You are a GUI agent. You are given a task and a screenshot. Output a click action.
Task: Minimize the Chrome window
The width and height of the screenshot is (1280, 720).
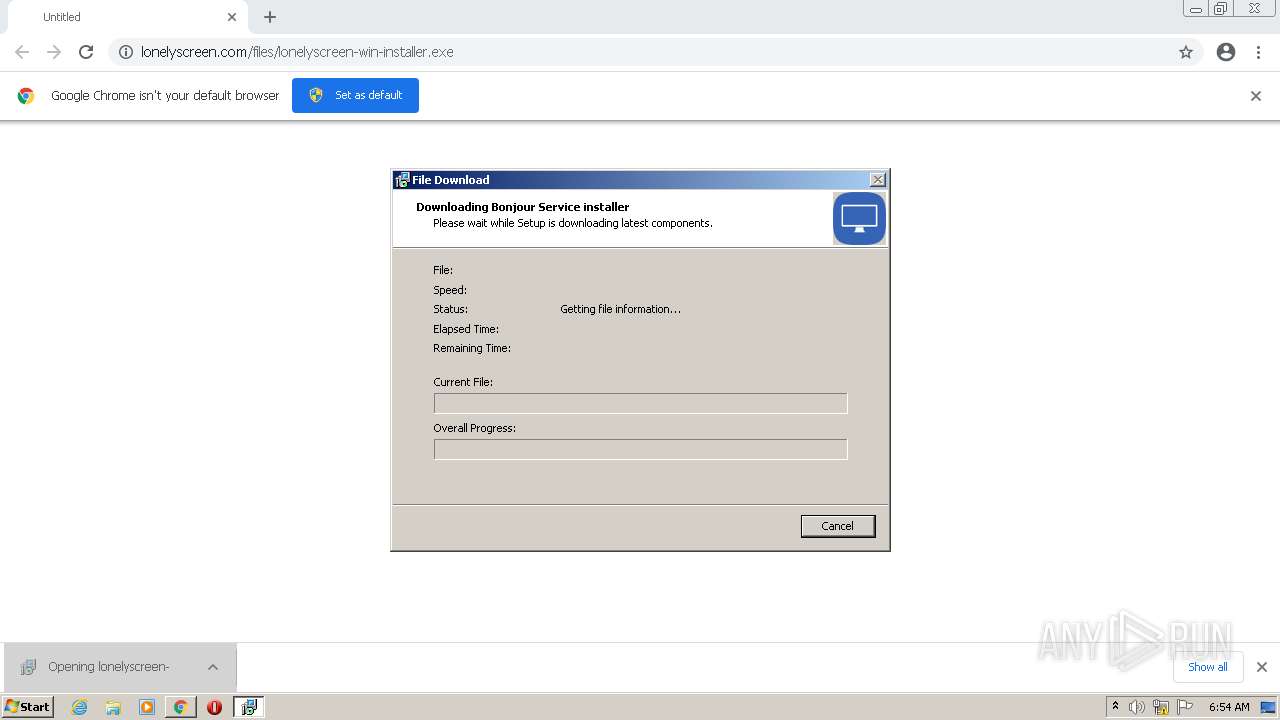point(1196,9)
